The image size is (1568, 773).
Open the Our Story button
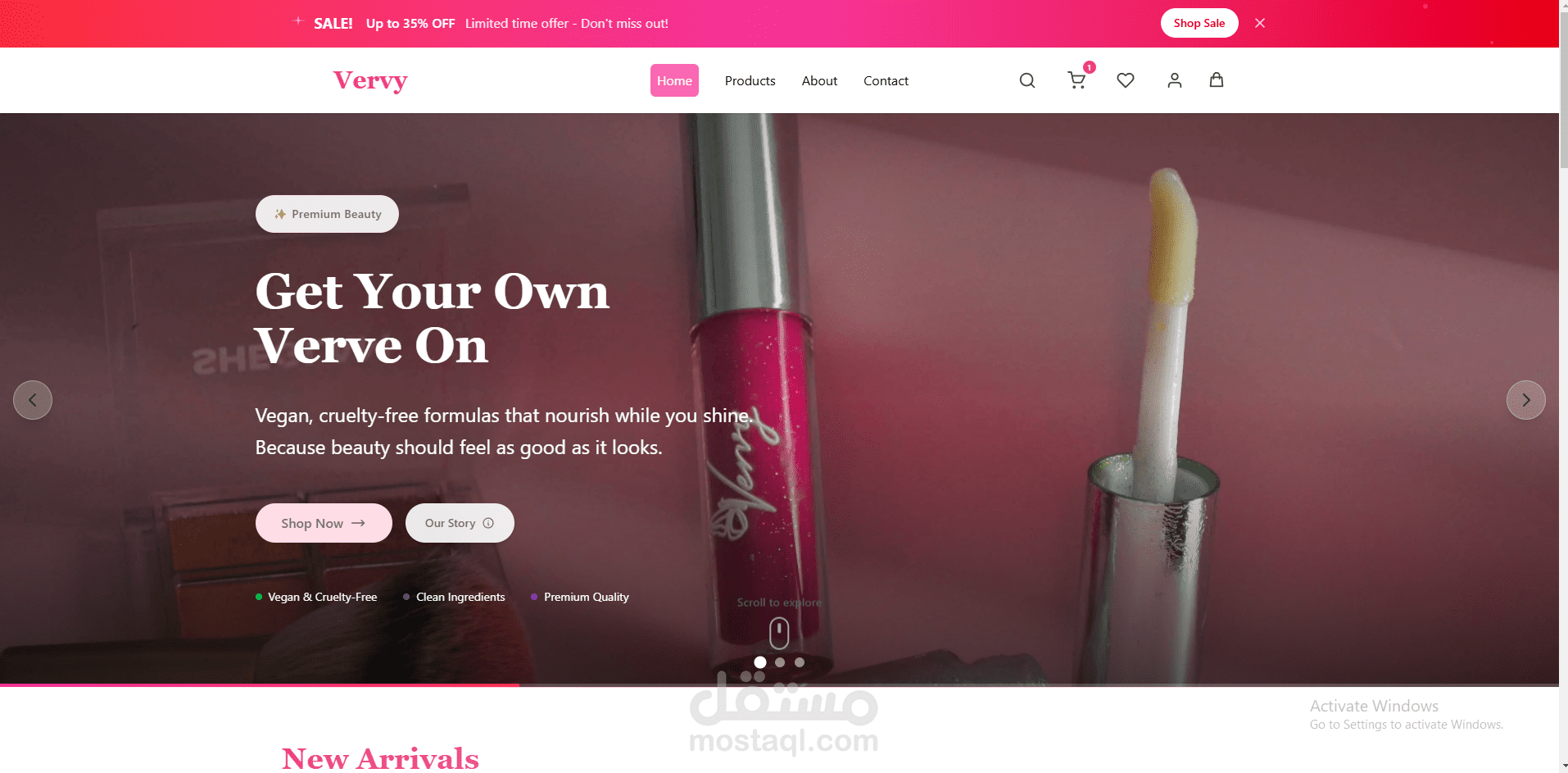[x=460, y=523]
